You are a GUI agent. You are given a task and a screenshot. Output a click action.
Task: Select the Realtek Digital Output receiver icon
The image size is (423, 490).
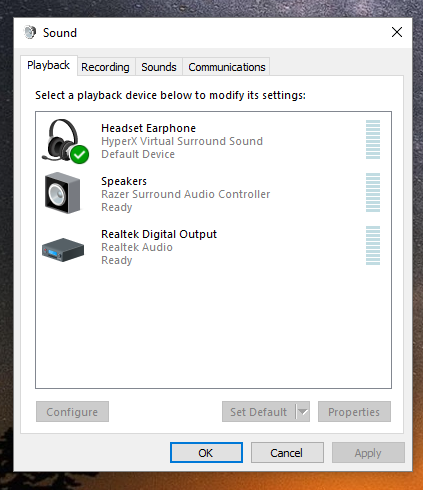tap(63, 250)
